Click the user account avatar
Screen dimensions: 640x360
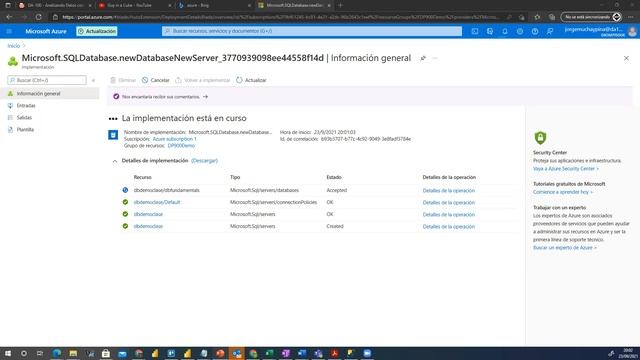click(x=632, y=31)
